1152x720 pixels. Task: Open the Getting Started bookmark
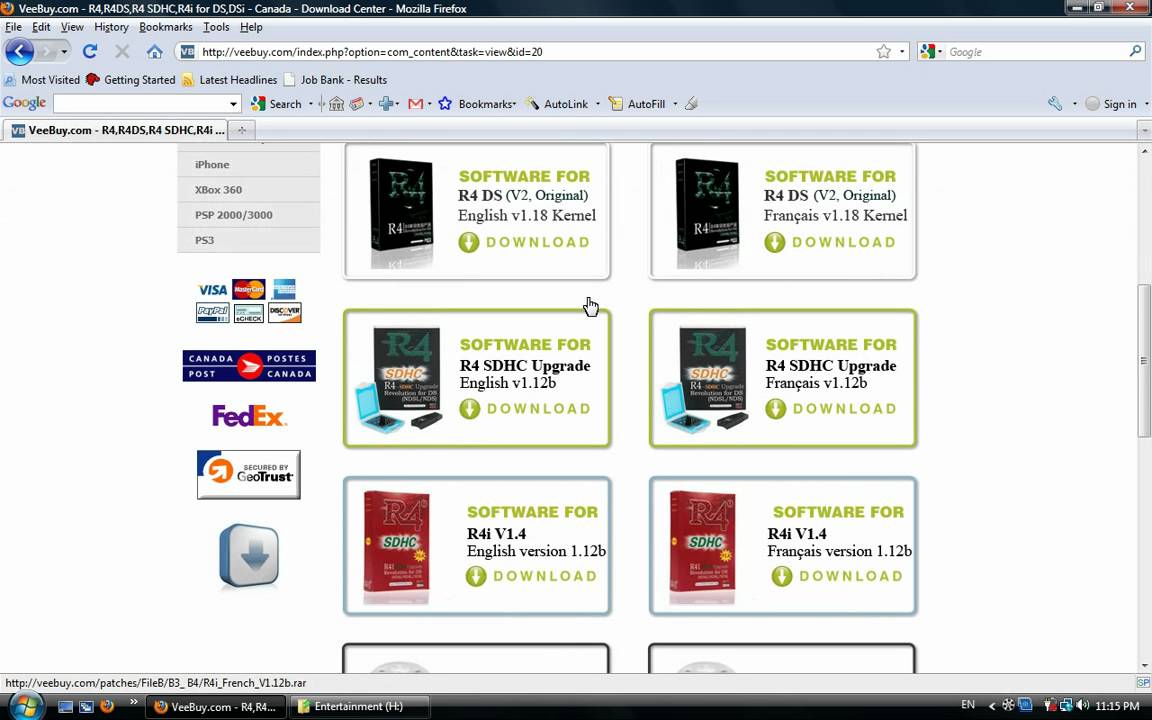click(x=131, y=79)
